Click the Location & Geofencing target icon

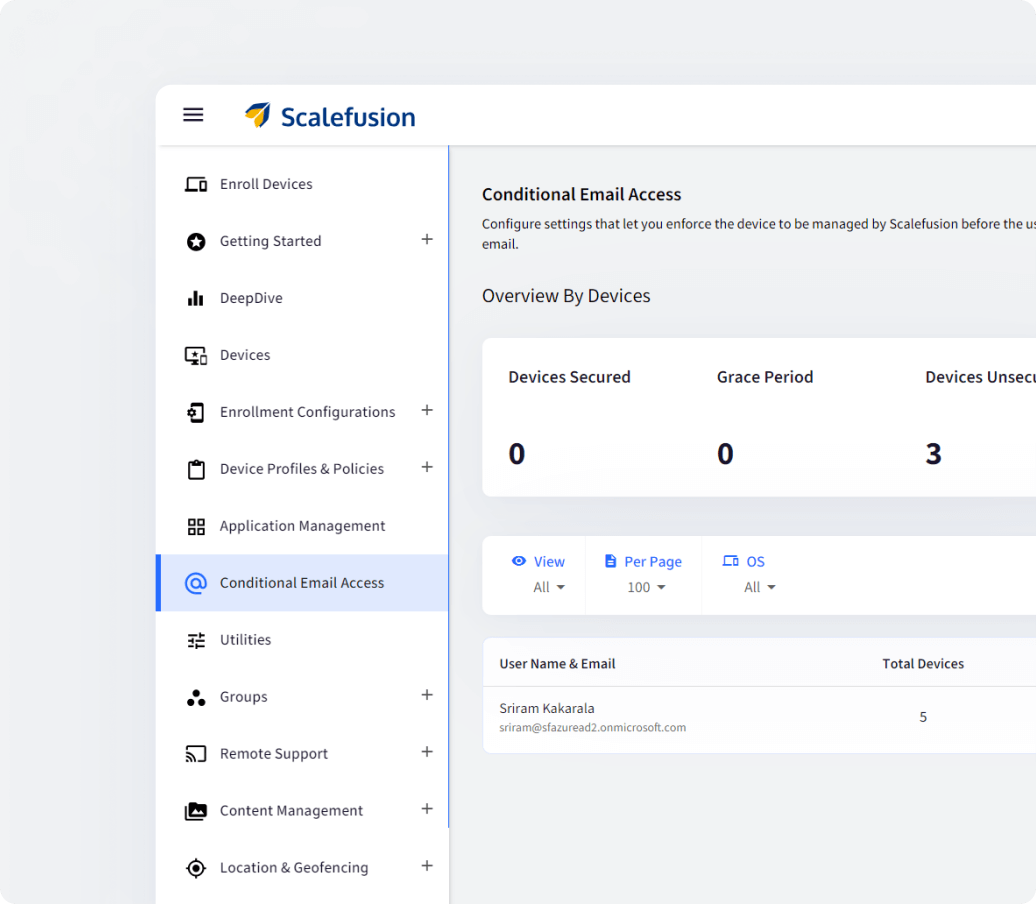(x=196, y=867)
